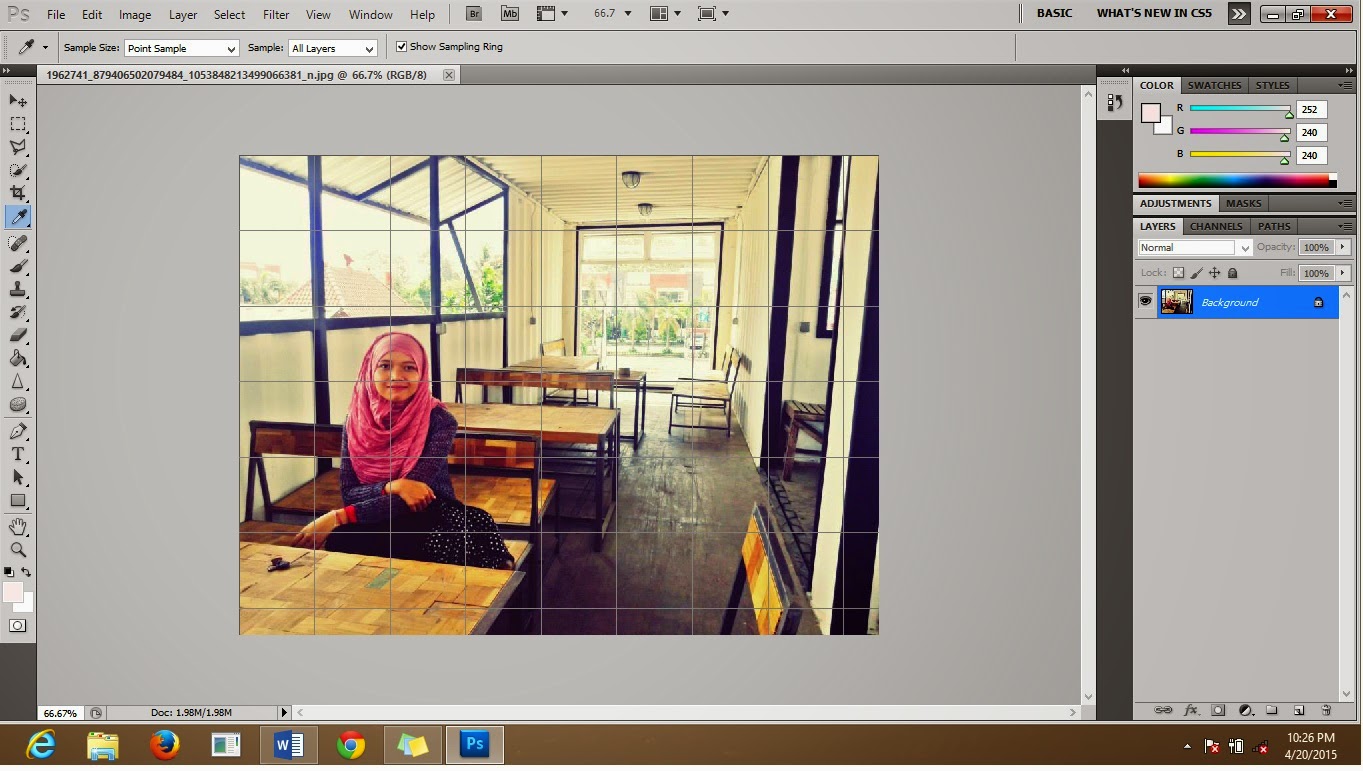Open the Filter menu

pos(275,14)
